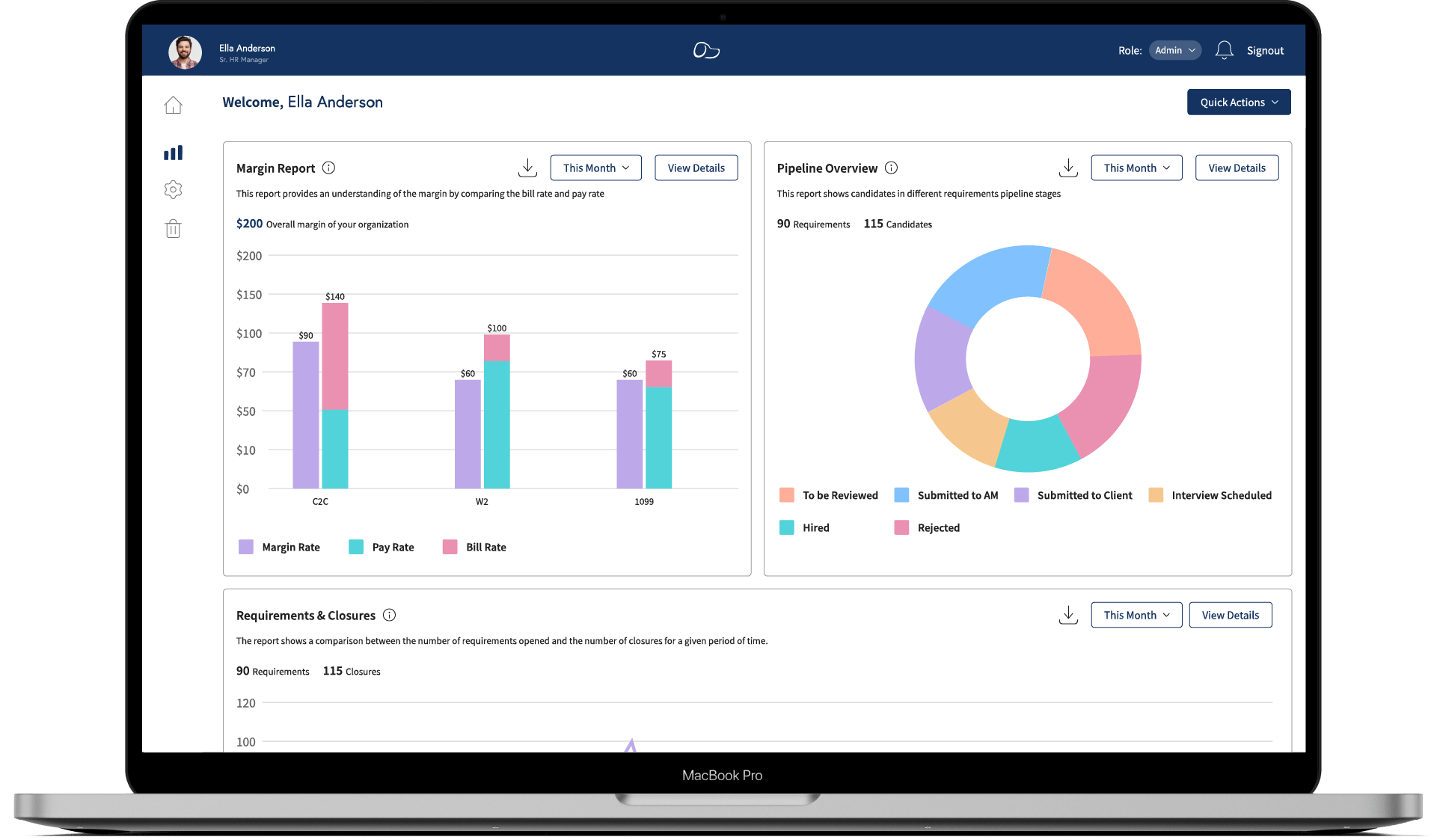The width and height of the screenshot is (1437, 840).
Task: Open This Month filter for Pipeline Overview
Action: click(1136, 168)
